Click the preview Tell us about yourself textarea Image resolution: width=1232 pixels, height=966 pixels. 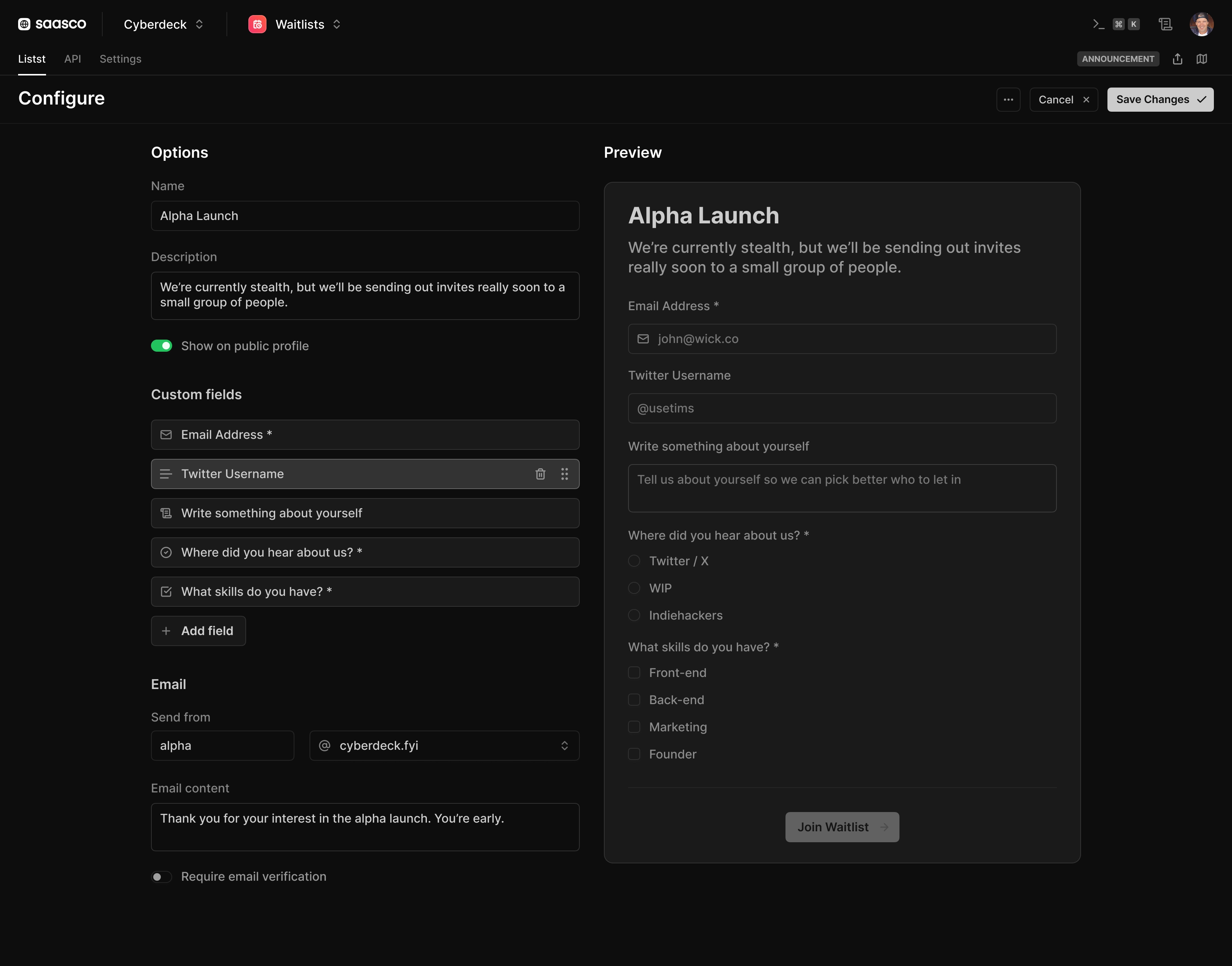point(842,489)
